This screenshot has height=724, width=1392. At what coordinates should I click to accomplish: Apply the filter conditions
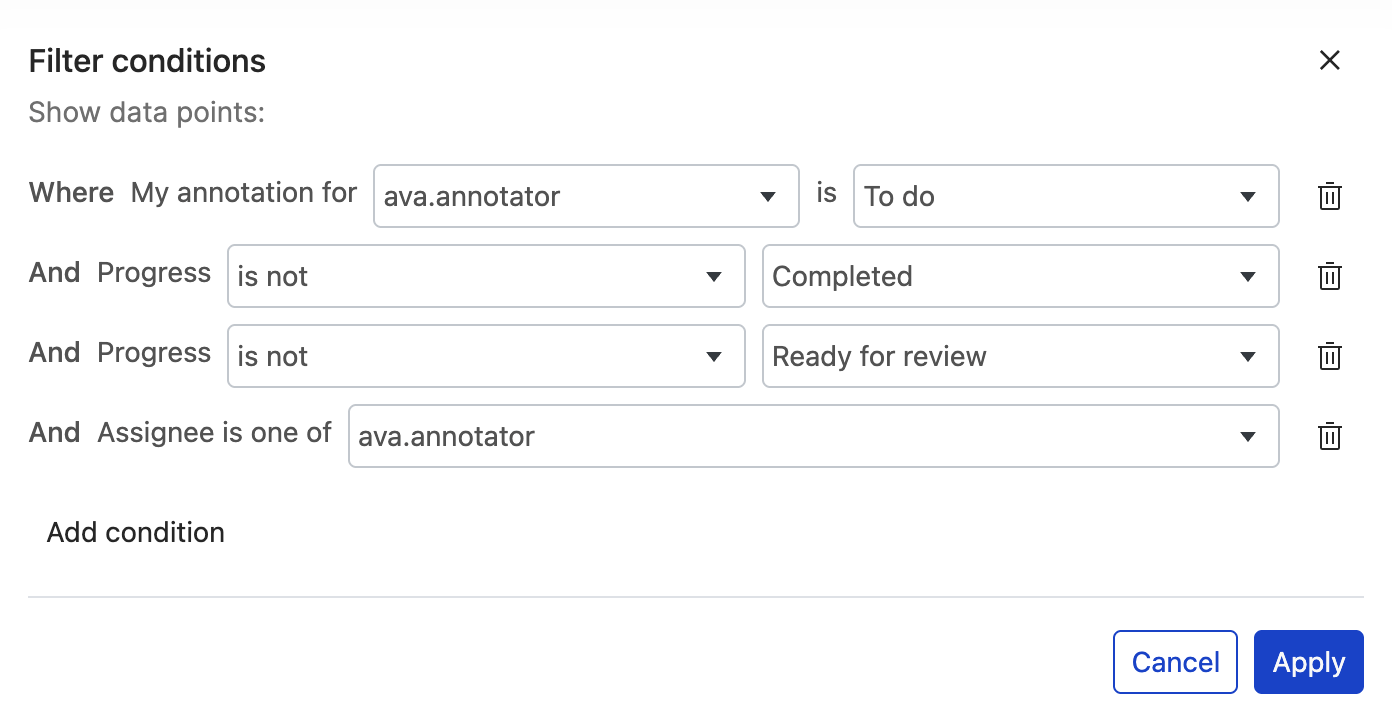click(x=1308, y=661)
